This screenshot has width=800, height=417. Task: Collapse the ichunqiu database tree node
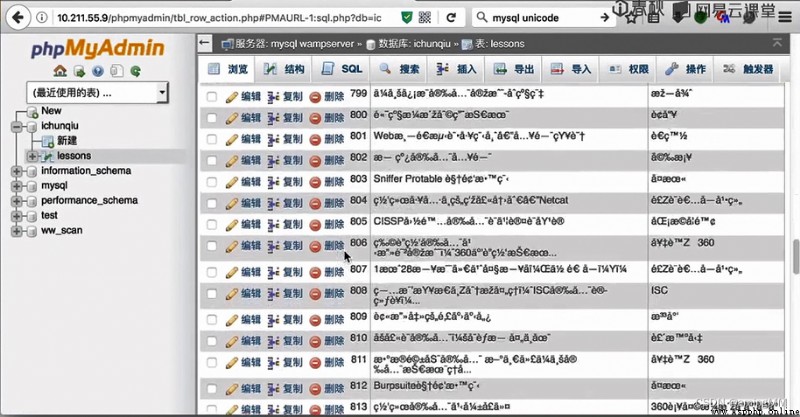point(17,126)
